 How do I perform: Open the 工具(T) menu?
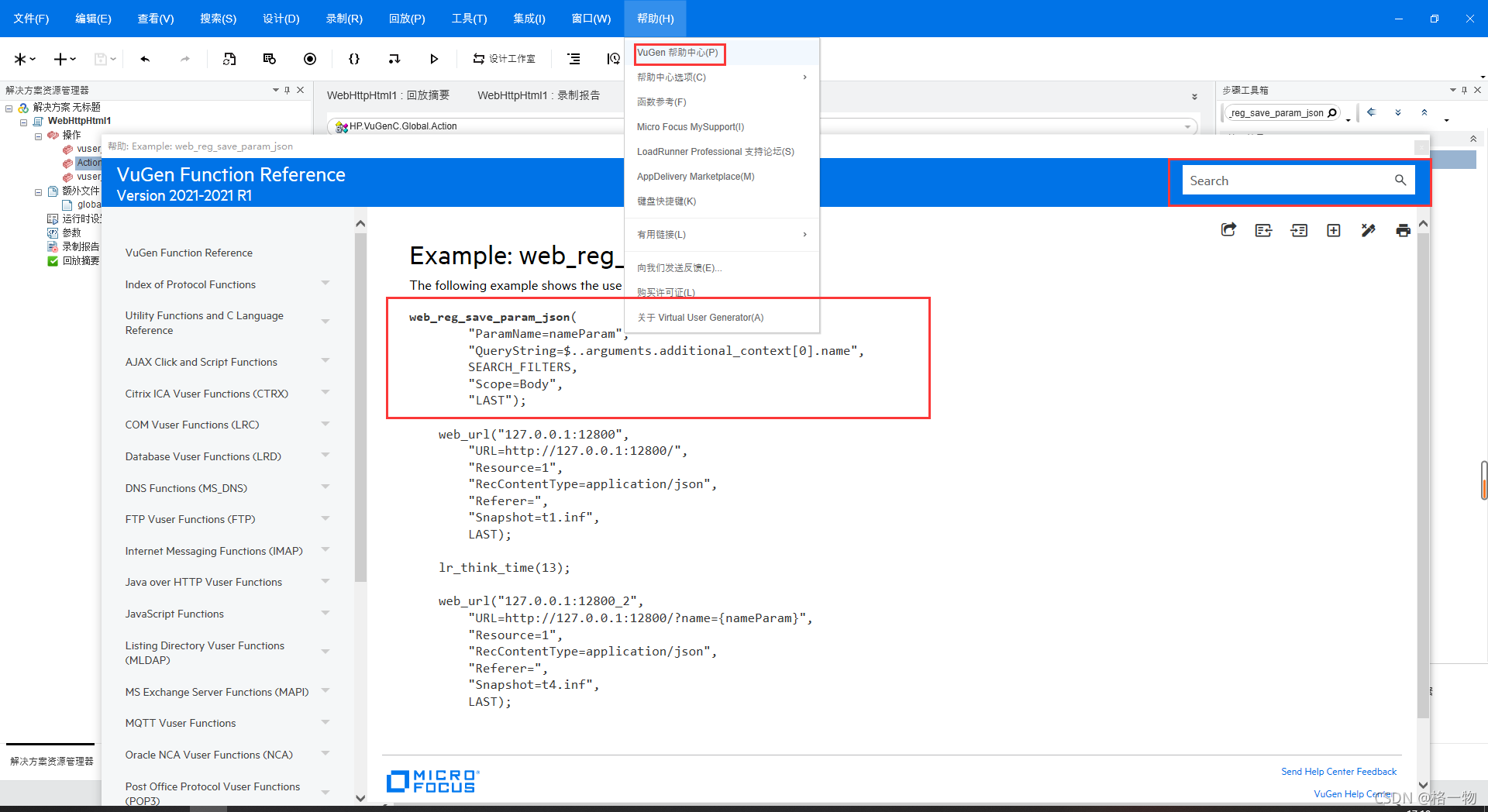point(470,19)
